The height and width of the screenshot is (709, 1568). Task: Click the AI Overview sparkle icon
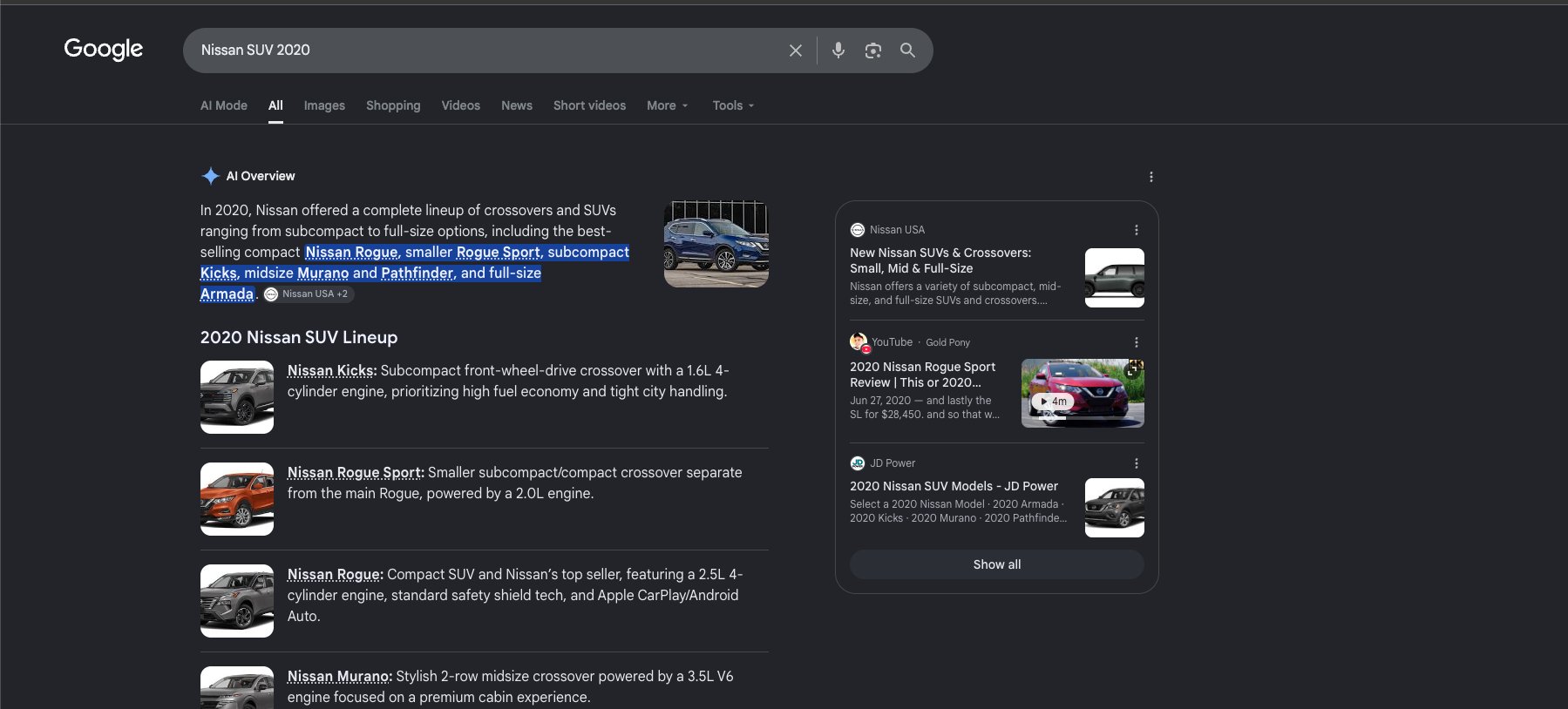[x=210, y=176]
